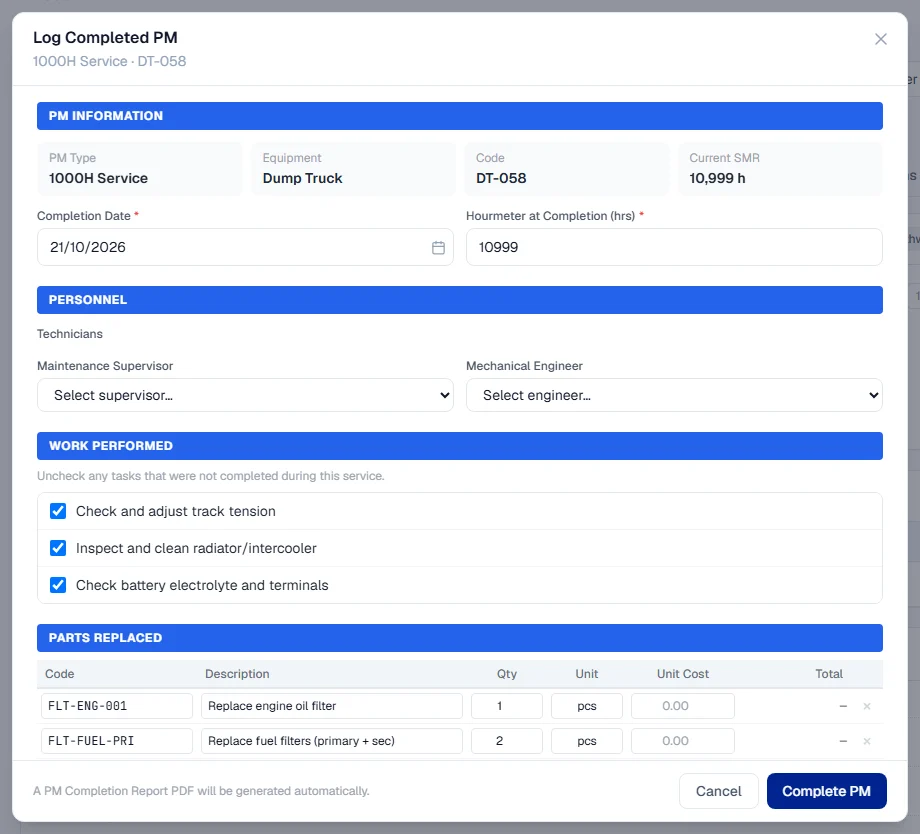Open the Mechanical Engineer dropdown

pos(674,395)
